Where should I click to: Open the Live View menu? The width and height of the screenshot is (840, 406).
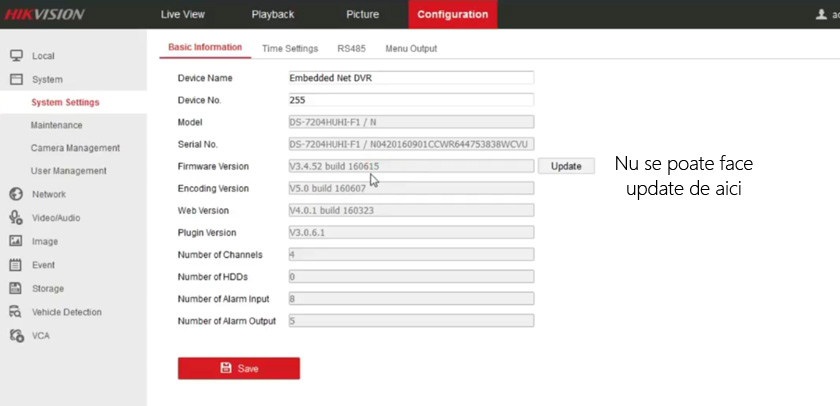(181, 14)
